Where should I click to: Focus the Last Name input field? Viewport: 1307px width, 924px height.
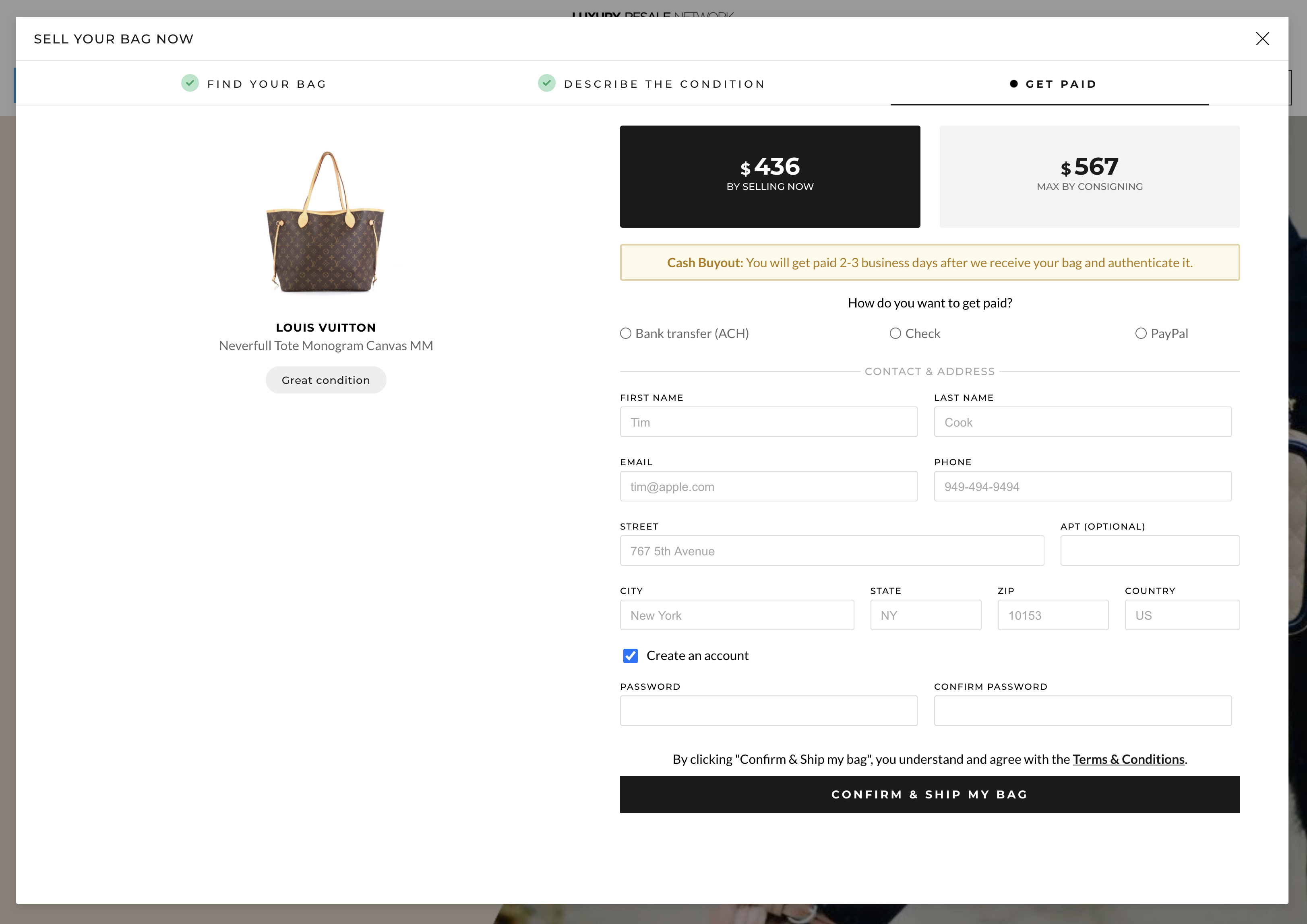[1083, 422]
